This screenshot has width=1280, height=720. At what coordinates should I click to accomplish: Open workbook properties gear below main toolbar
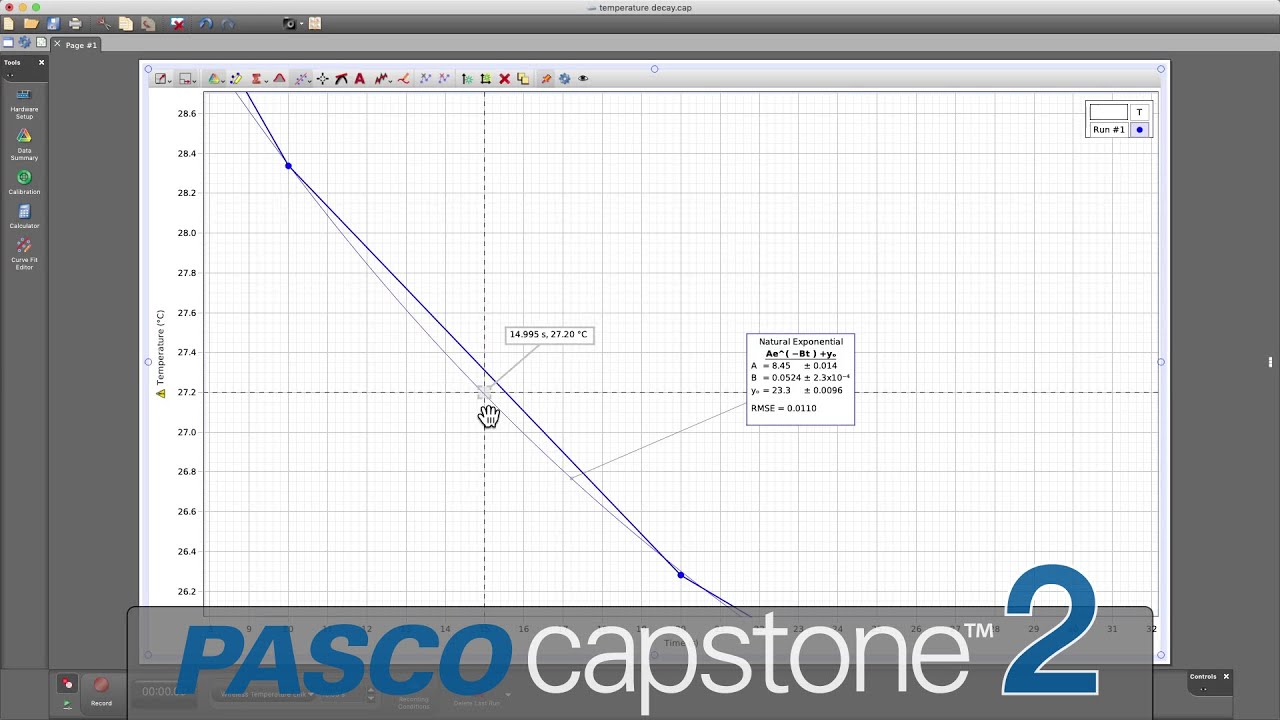click(x=25, y=43)
